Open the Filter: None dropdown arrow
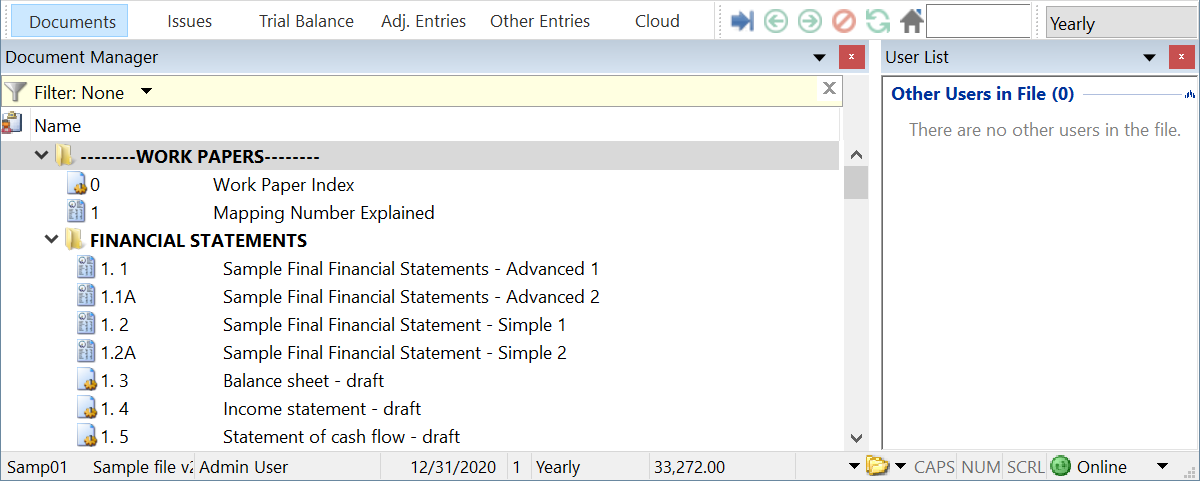The image size is (1200, 481). pos(146,92)
